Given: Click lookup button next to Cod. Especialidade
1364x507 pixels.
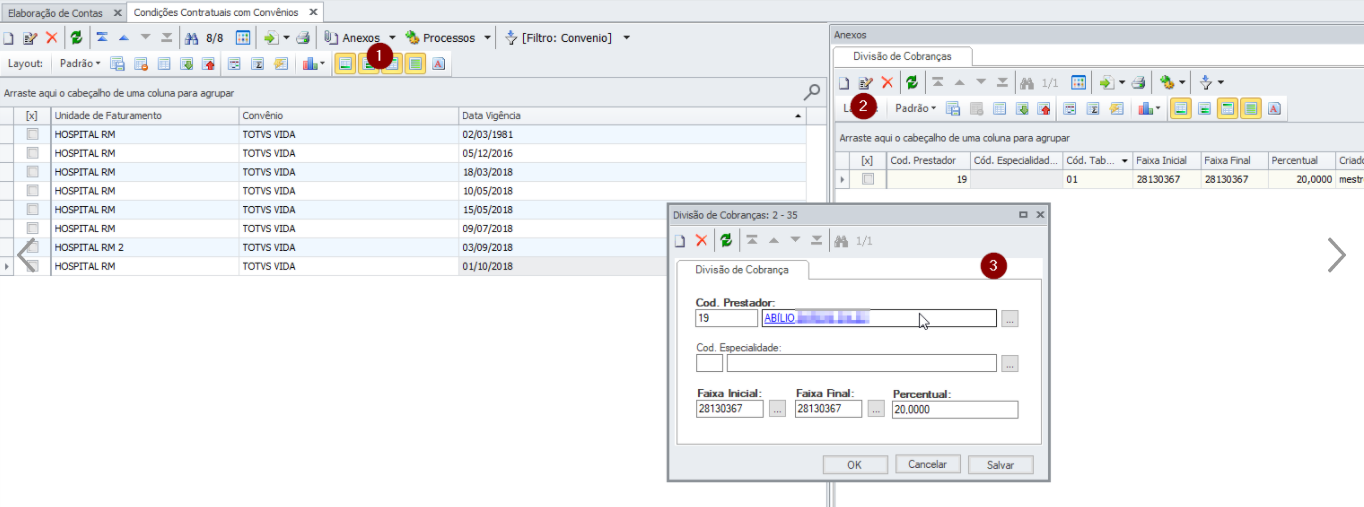Looking at the screenshot, I should (x=1010, y=363).
